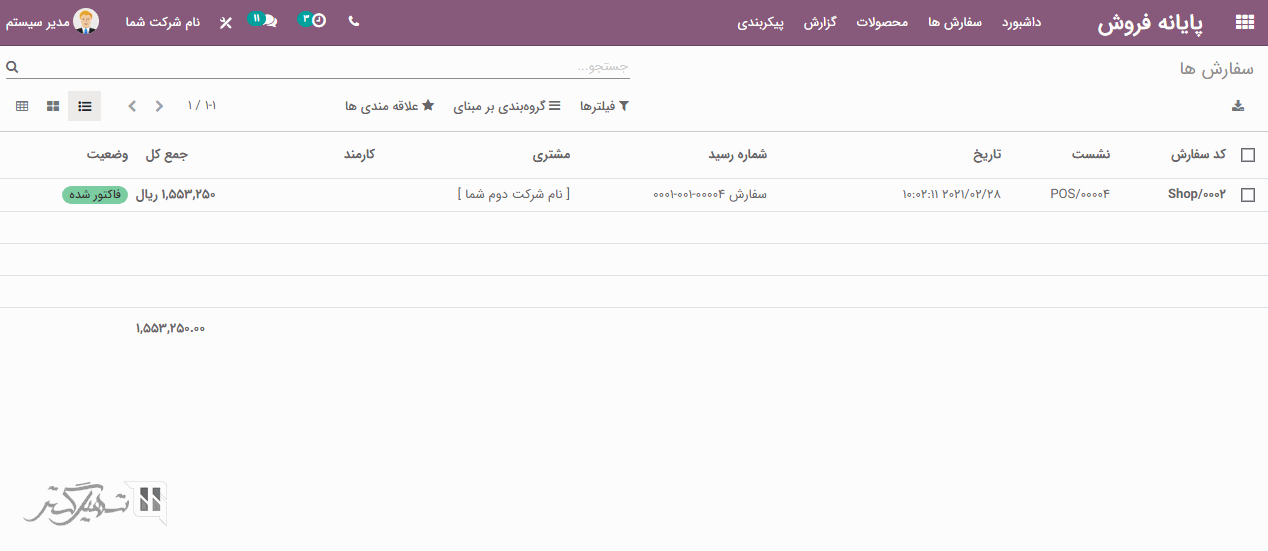This screenshot has width=1268, height=551.
Task: Expand the علاقه مندی ها favorites dropdown
Action: [390, 106]
